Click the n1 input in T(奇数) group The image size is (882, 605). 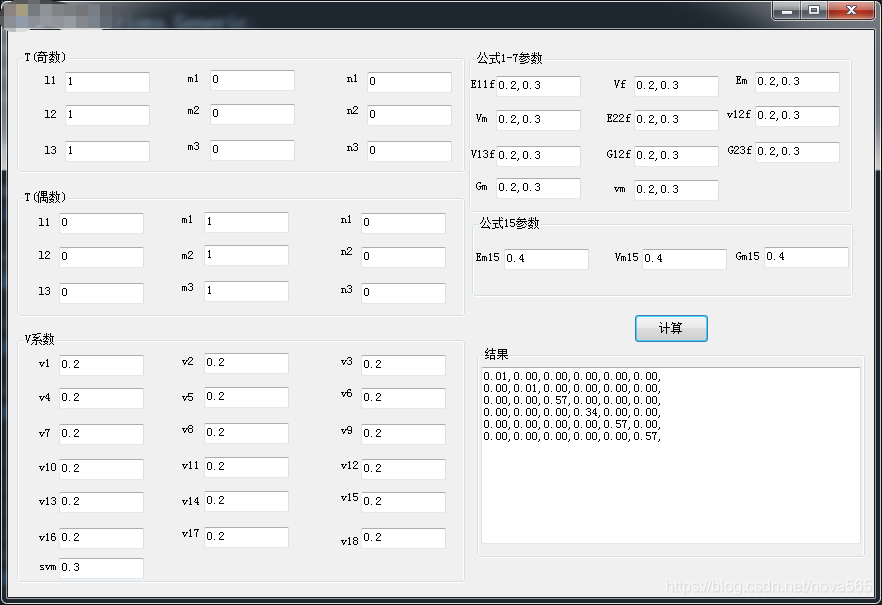[x=409, y=82]
